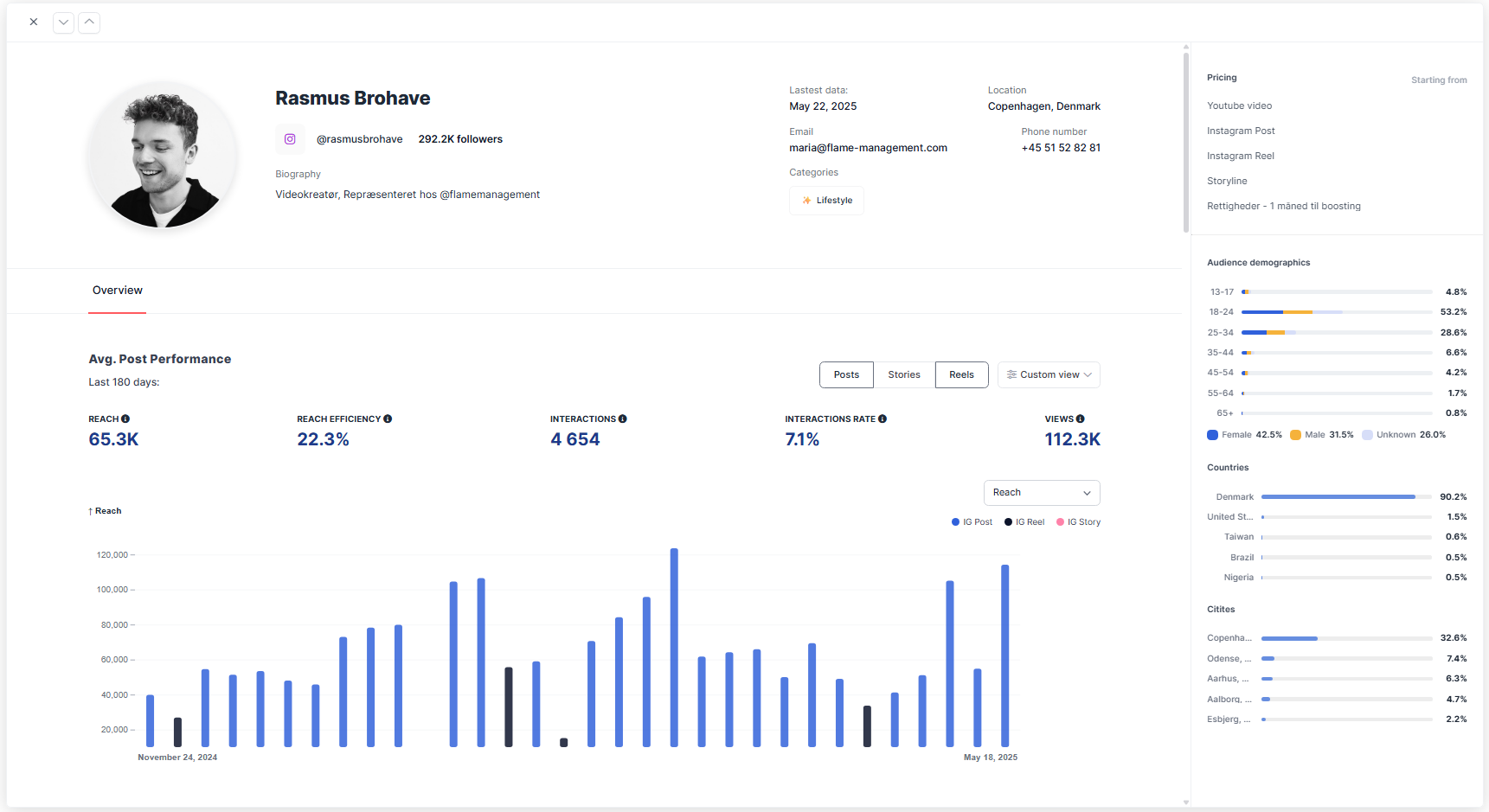Open the Custom view dropdown

coord(1049,374)
